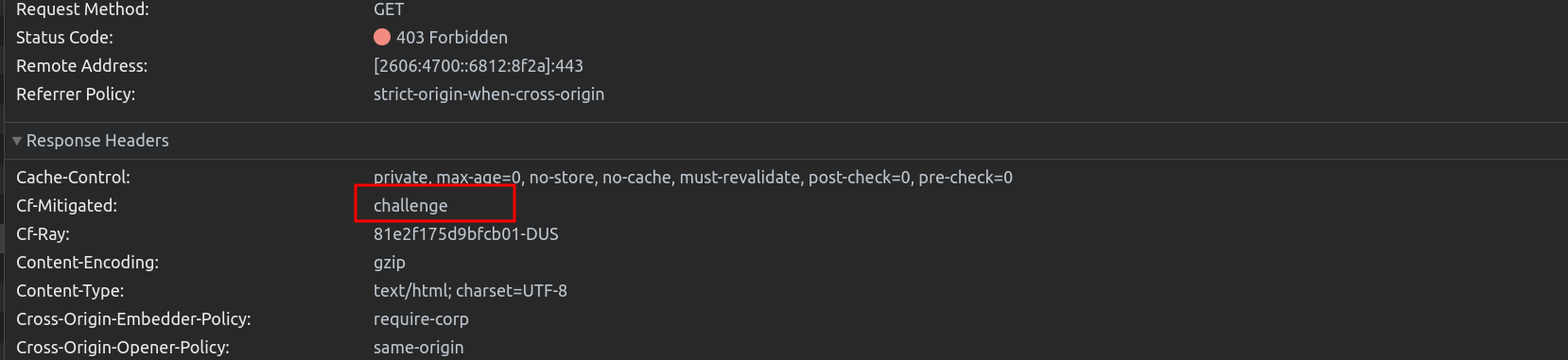Select the strict-origin-when-cross-origin referrer policy value
1568x360 pixels.
(x=489, y=94)
